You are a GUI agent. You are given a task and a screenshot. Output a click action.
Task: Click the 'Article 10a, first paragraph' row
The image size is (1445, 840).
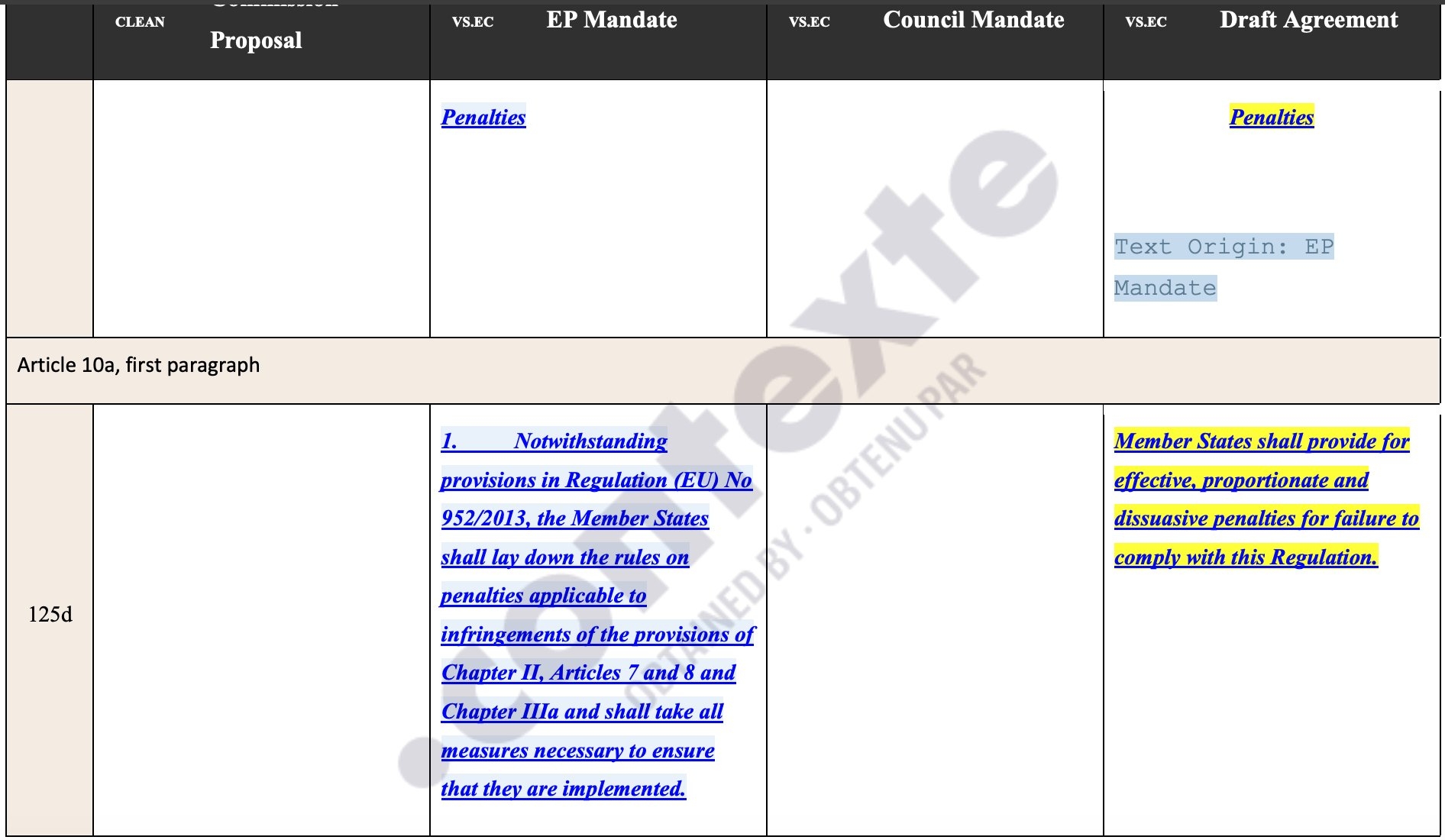click(139, 365)
